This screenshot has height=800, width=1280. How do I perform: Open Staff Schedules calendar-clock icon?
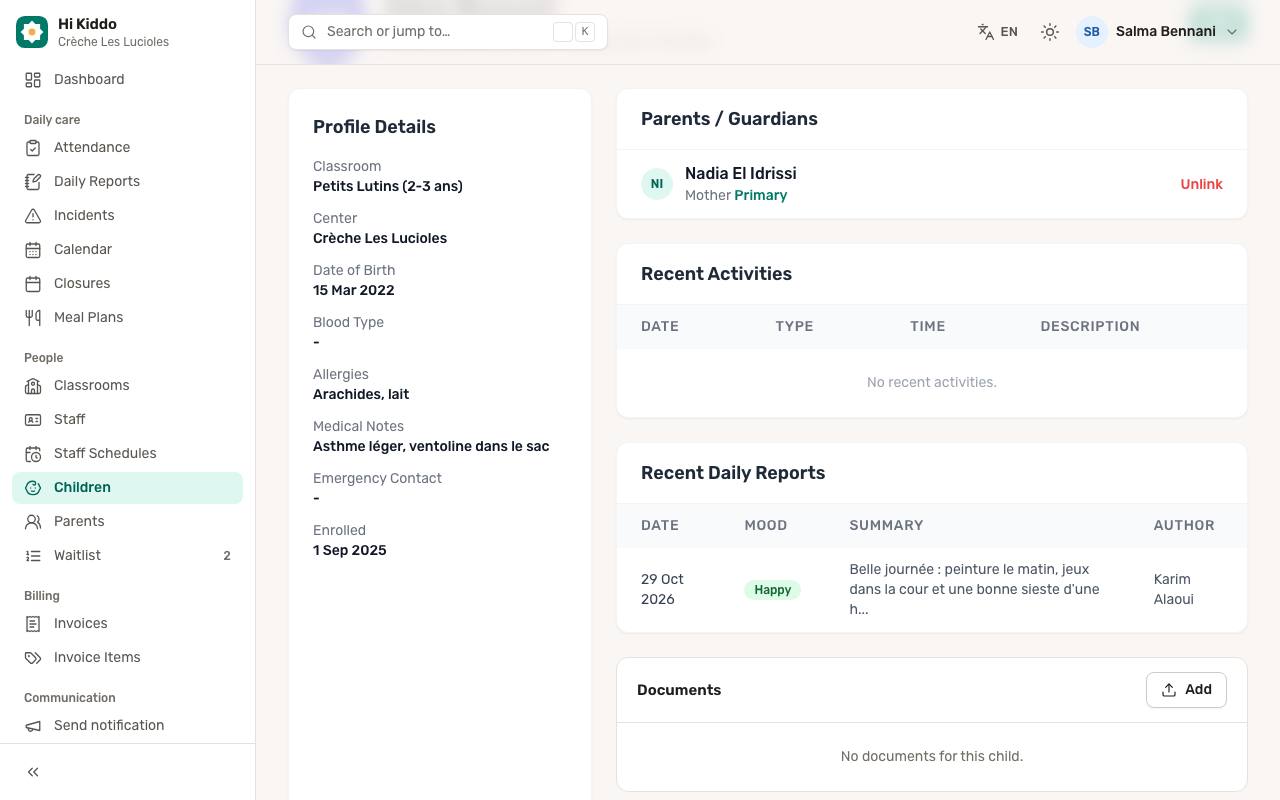point(33,453)
